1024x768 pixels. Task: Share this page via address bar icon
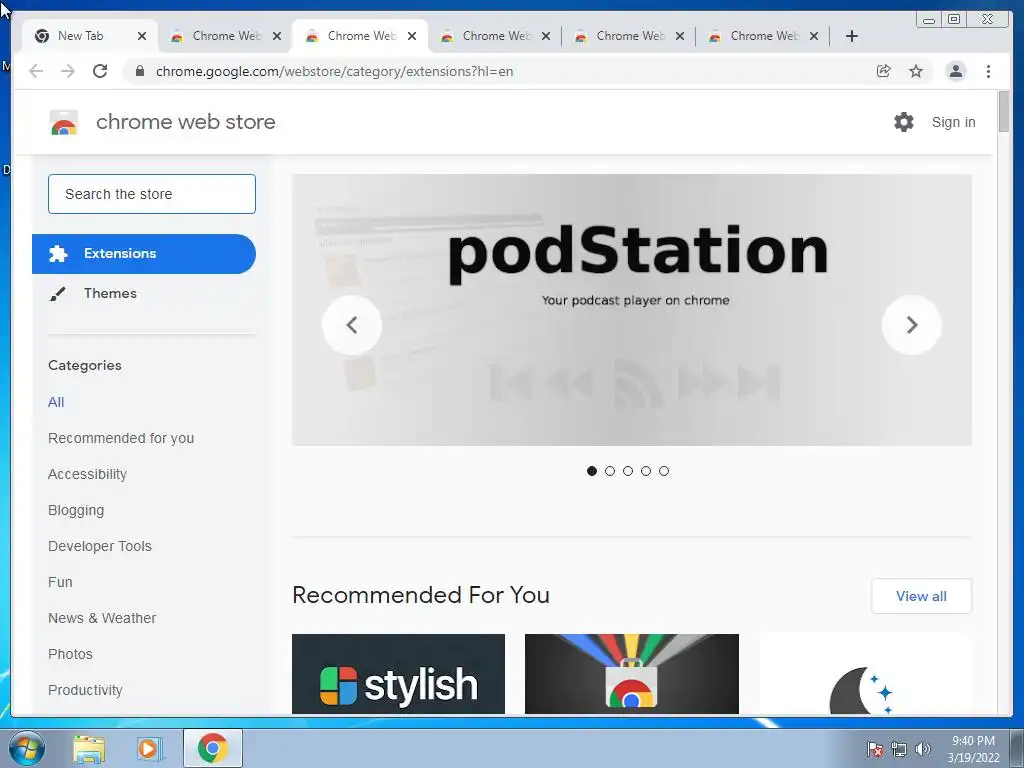tap(884, 71)
